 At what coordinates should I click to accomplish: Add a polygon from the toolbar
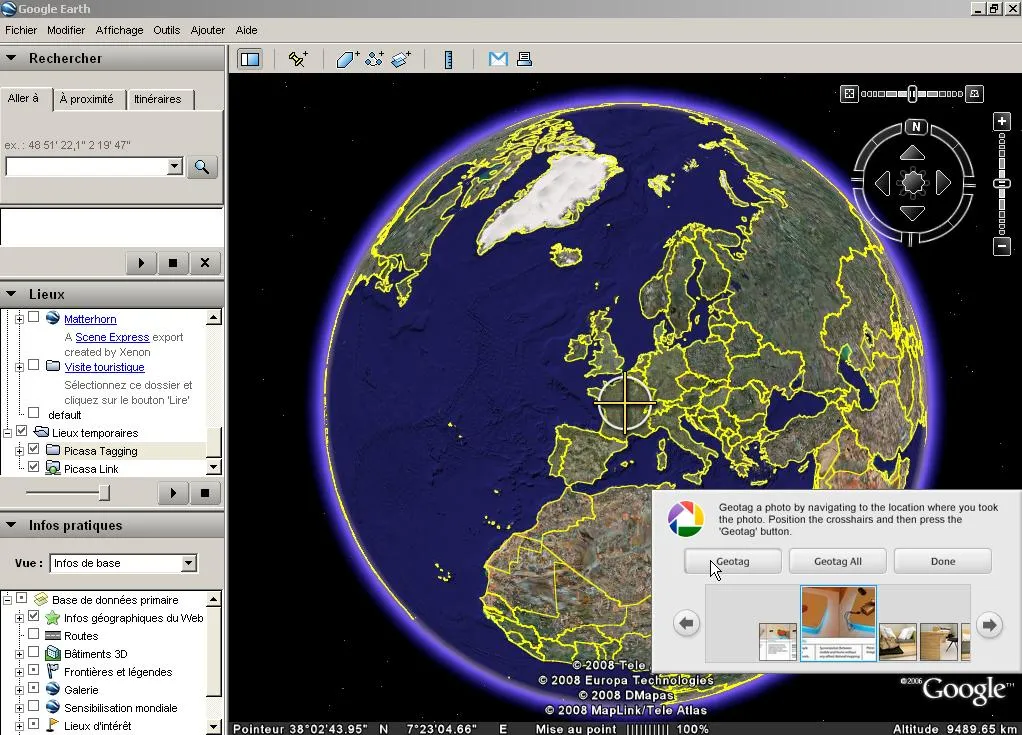click(347, 59)
